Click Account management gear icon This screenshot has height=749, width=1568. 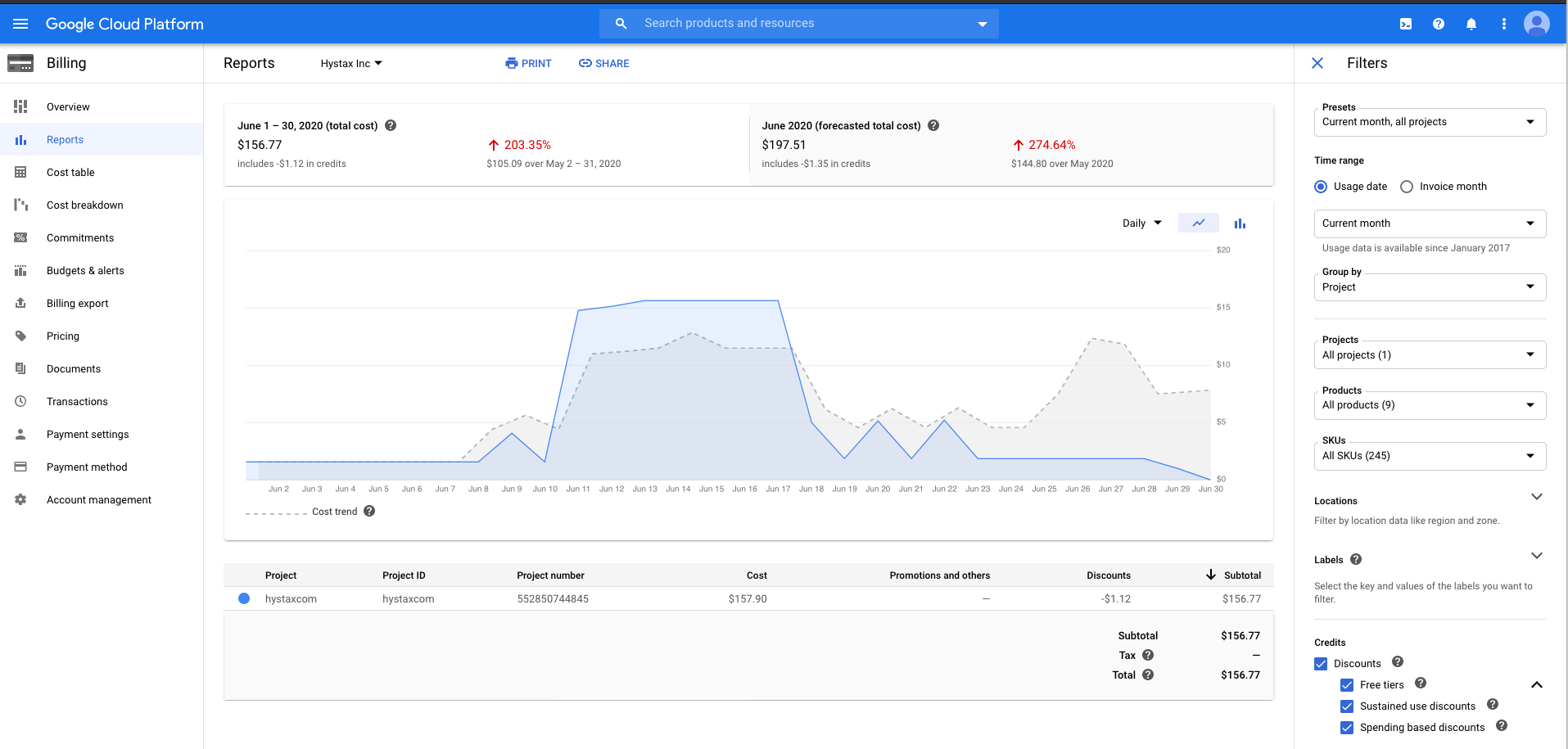click(20, 499)
